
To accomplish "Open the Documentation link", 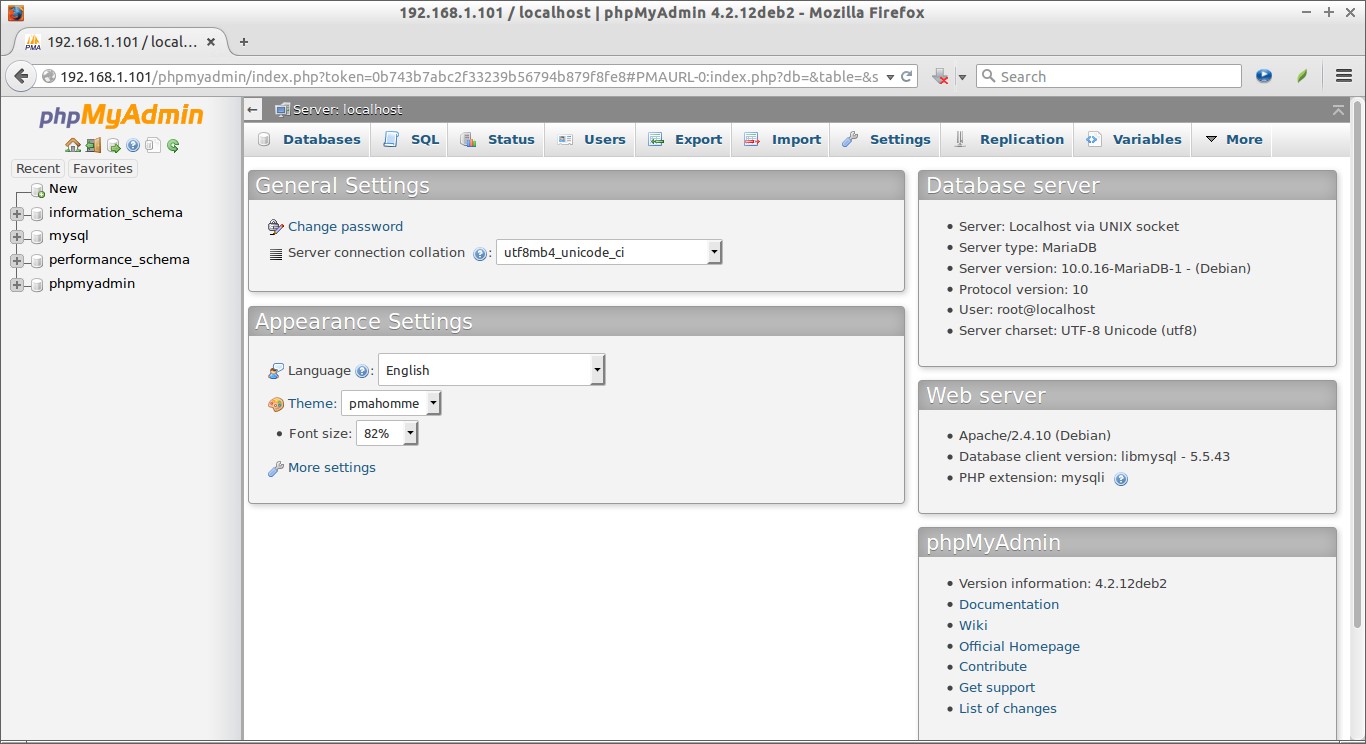I will 1009,605.
